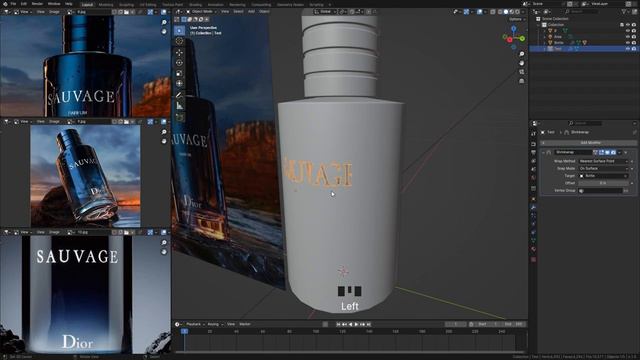Click the blue Z axis on navigation gizmo

pos(513,29)
